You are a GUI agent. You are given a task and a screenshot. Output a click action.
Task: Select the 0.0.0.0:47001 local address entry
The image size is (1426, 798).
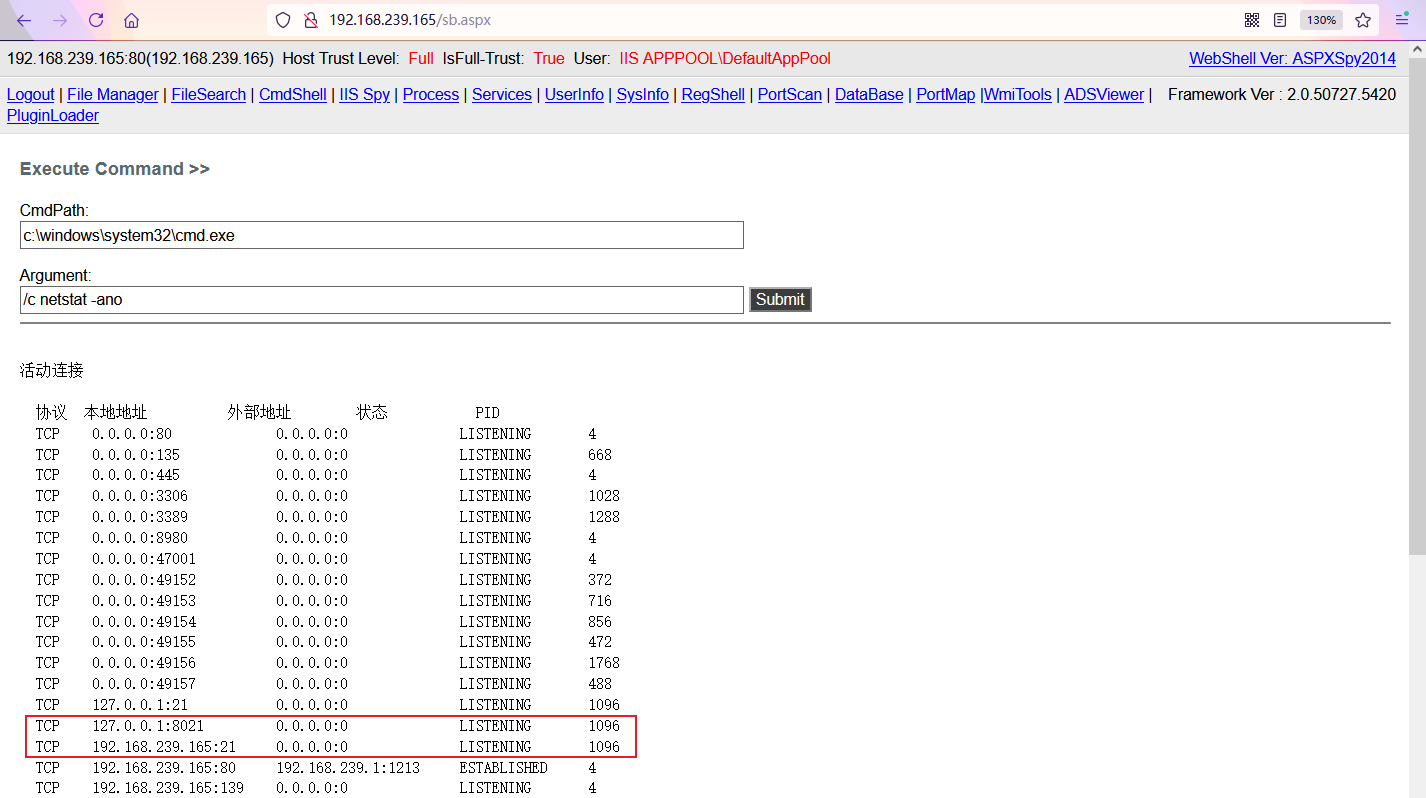pyautogui.click(x=144, y=559)
